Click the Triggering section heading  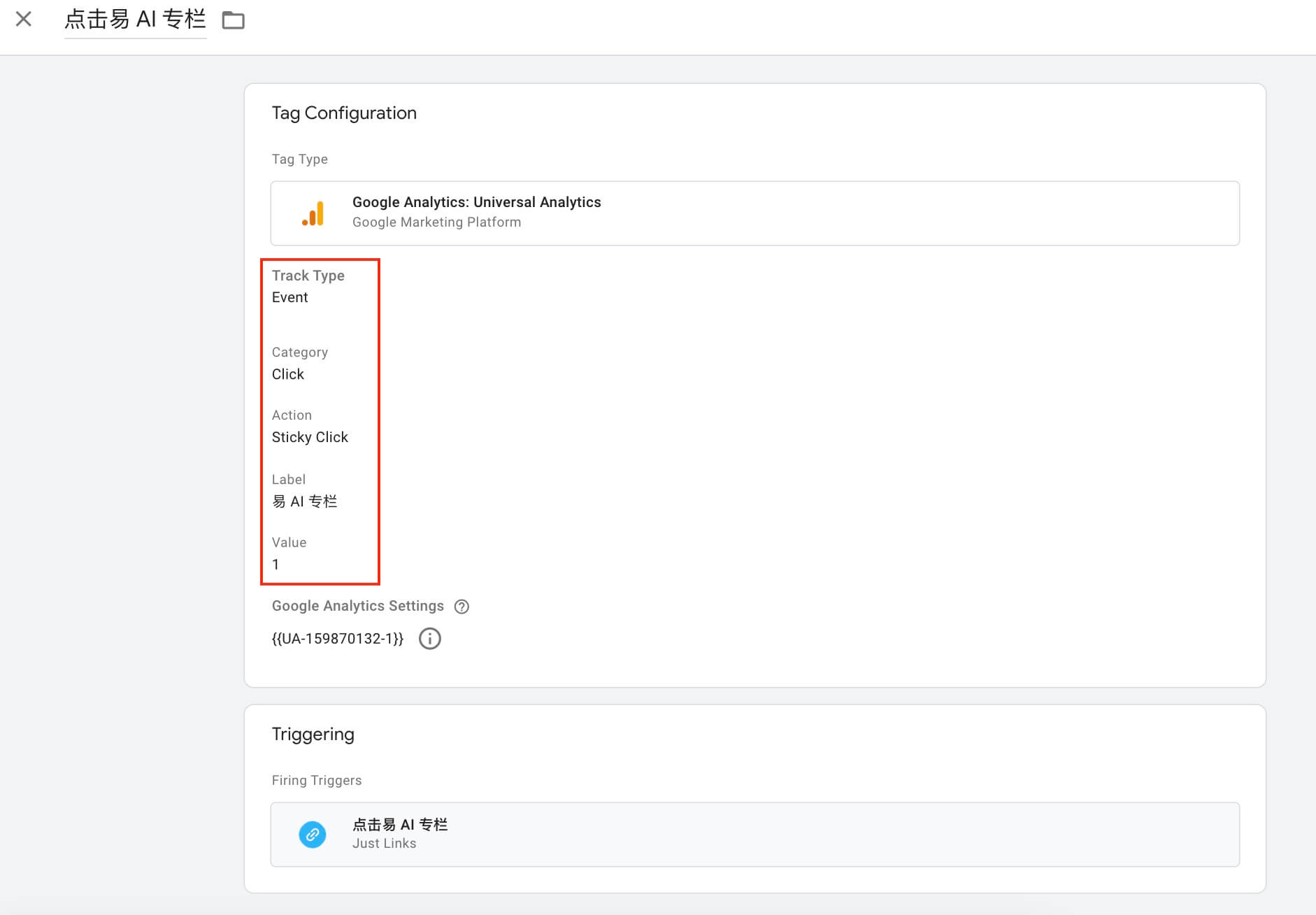313,734
